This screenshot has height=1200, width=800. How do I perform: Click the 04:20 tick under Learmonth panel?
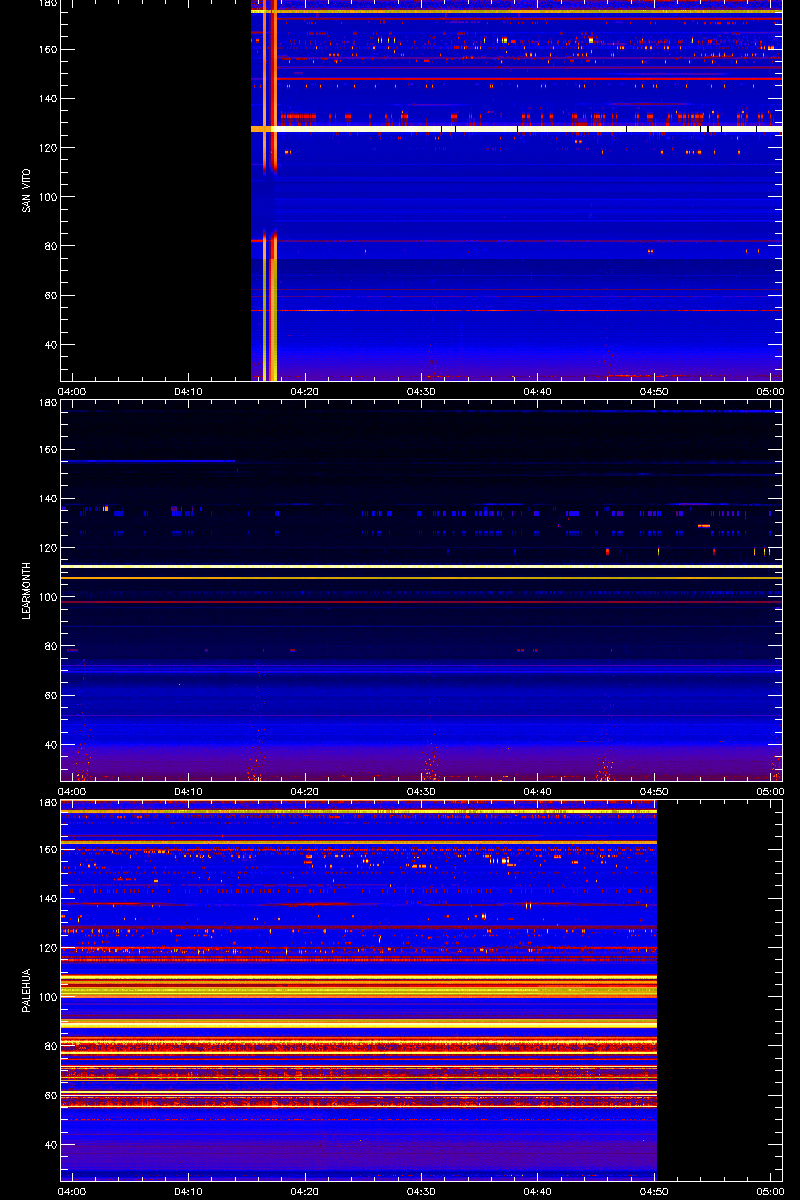click(305, 791)
